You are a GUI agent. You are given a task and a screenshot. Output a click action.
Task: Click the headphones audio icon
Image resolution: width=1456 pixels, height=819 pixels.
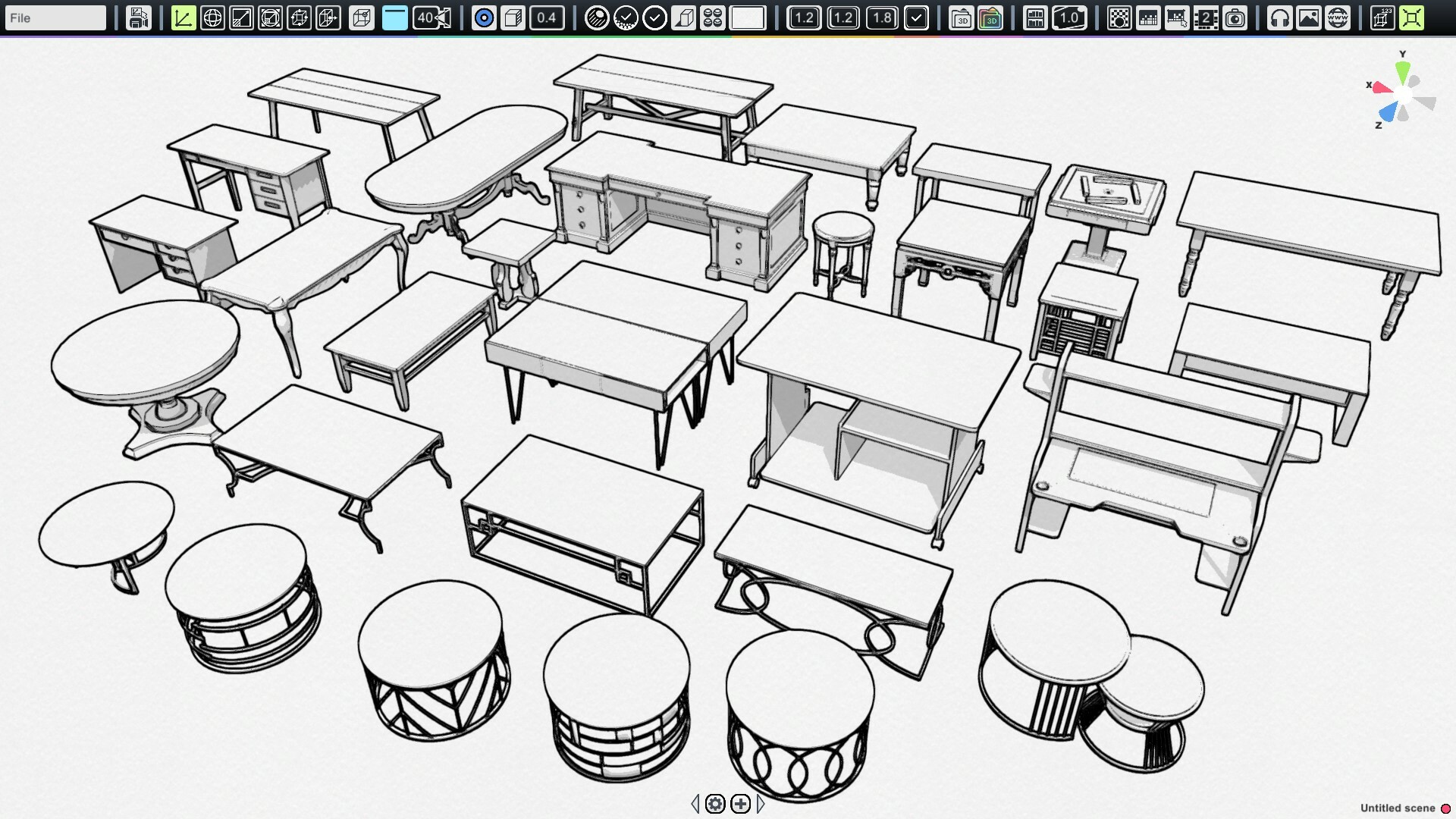point(1279,17)
